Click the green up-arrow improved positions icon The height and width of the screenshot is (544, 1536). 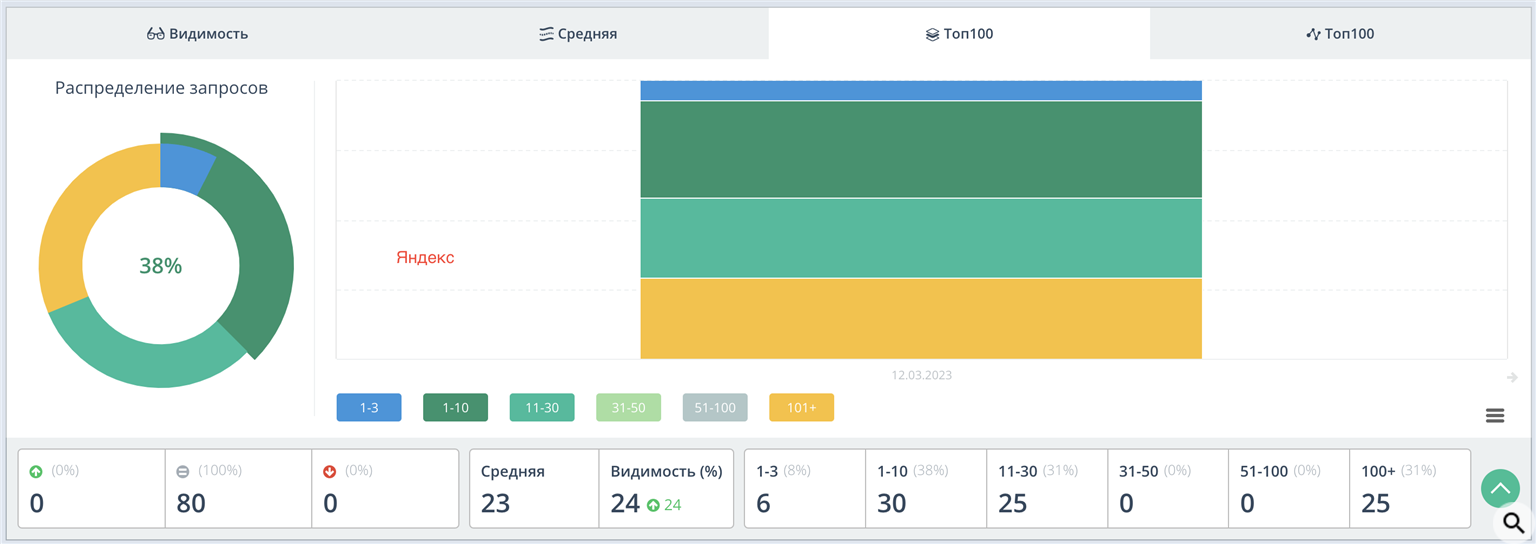[37, 471]
